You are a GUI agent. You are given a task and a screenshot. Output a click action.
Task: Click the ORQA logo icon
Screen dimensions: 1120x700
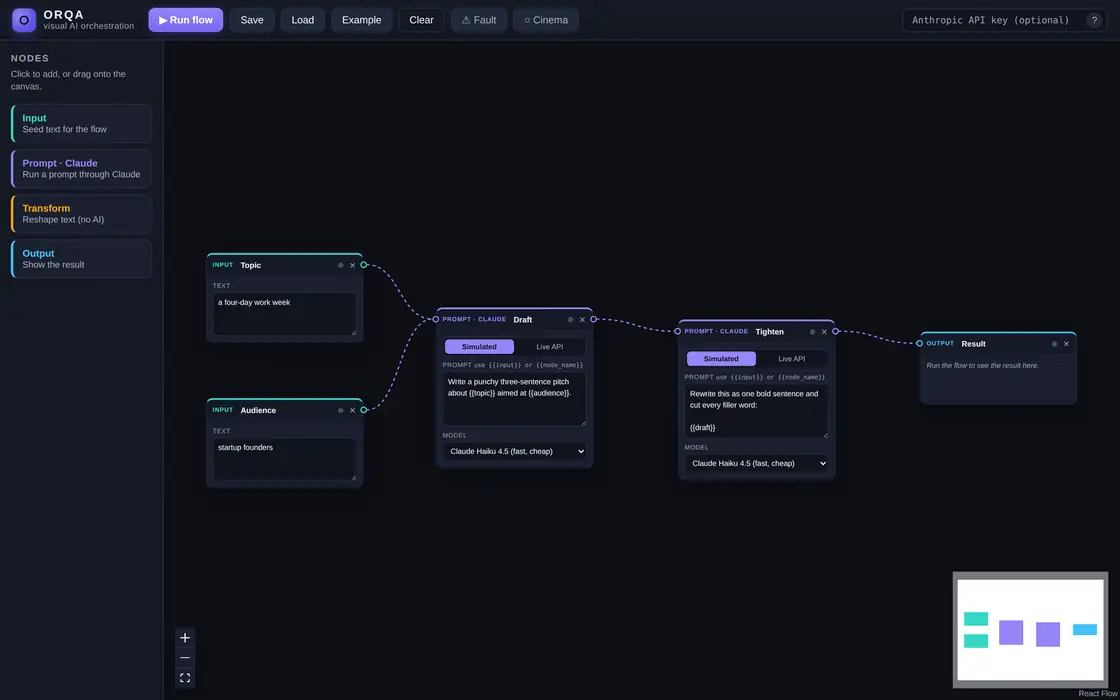pyautogui.click(x=24, y=20)
